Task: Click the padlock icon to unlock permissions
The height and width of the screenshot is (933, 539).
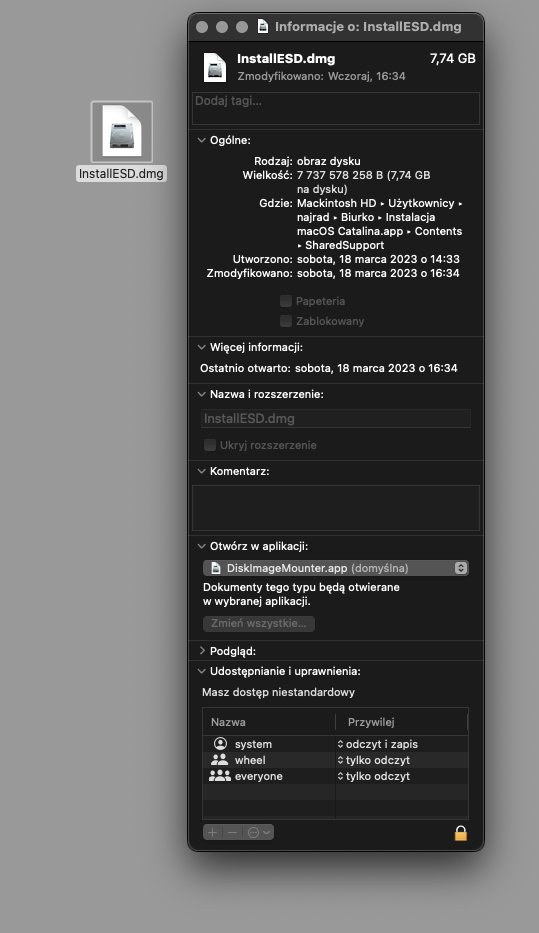Action: 460,833
